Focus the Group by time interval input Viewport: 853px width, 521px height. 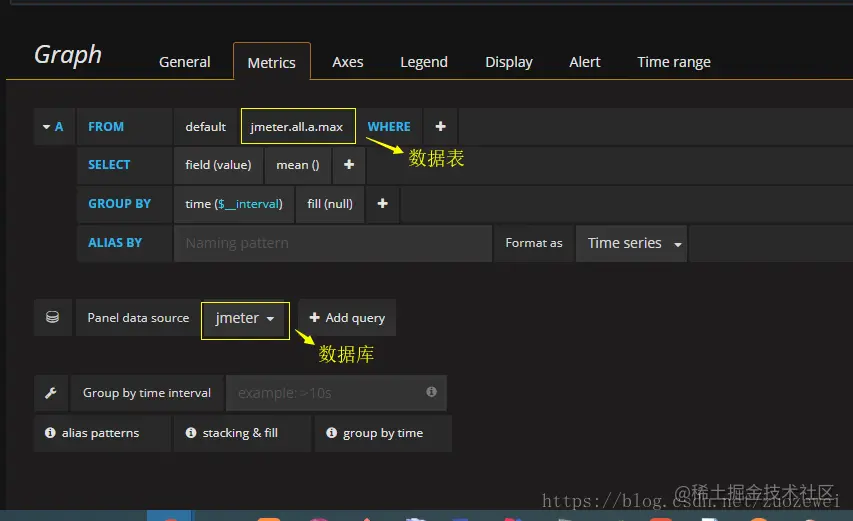pyautogui.click(x=336, y=393)
